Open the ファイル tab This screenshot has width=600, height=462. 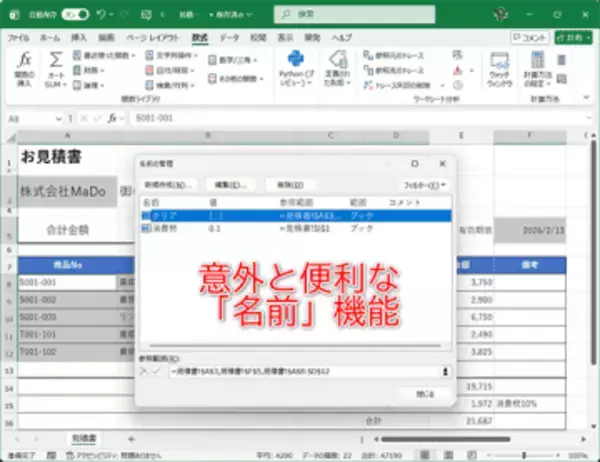(x=18, y=38)
